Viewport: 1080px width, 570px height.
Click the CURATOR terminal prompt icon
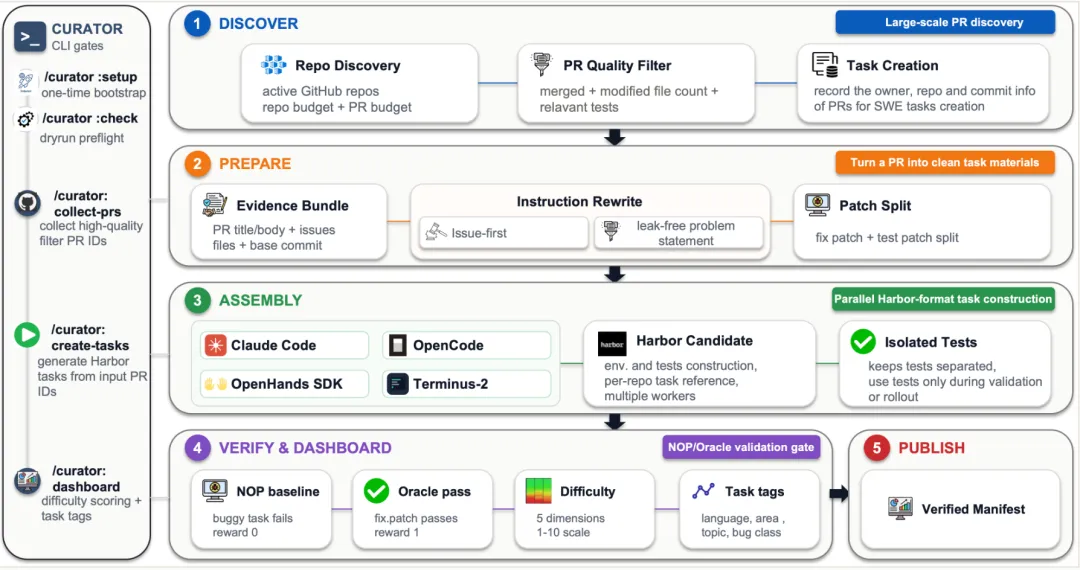point(30,36)
